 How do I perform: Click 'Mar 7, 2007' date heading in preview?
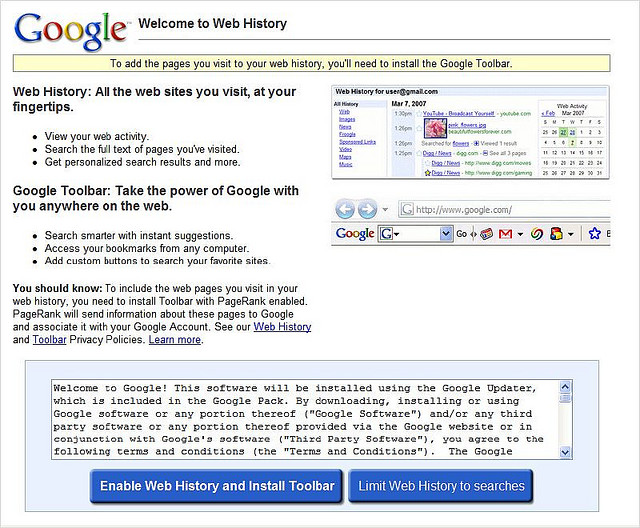[409, 104]
